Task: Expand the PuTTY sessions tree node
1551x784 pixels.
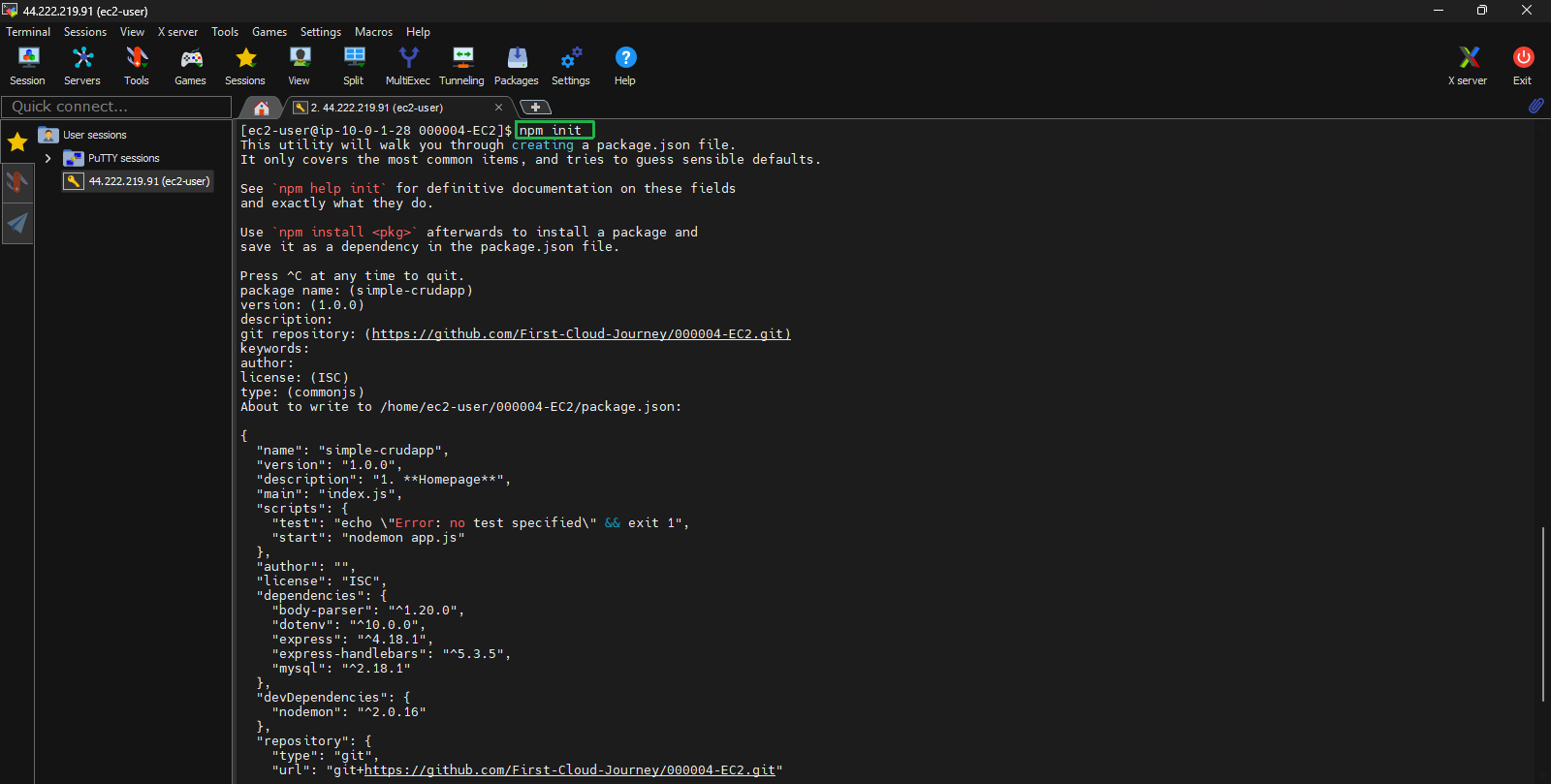Action: (x=48, y=158)
